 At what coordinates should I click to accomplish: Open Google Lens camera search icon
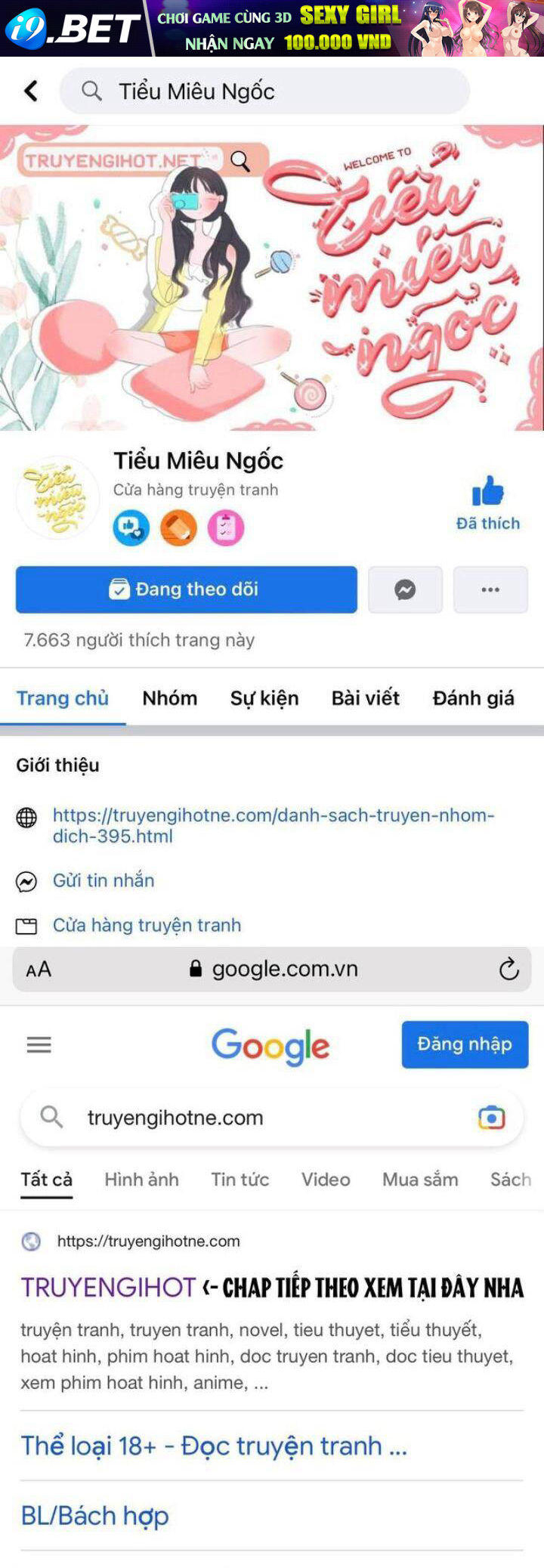[x=491, y=1118]
